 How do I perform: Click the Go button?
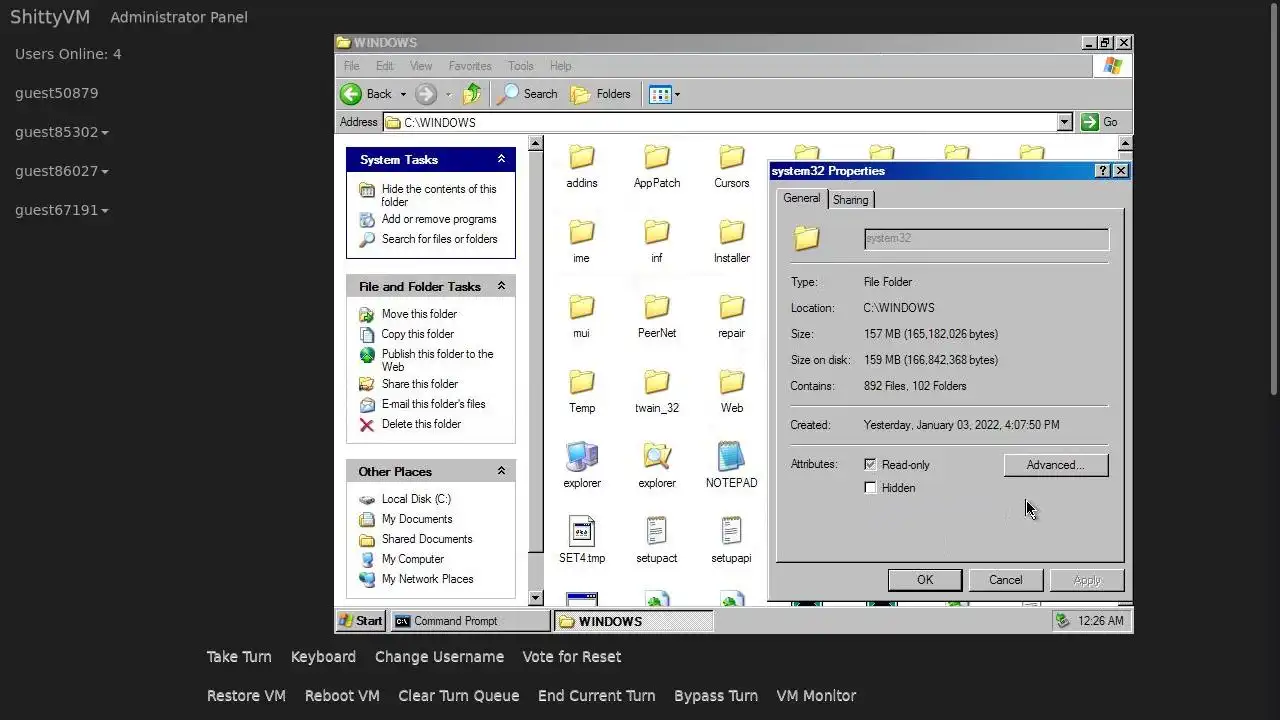click(1100, 122)
